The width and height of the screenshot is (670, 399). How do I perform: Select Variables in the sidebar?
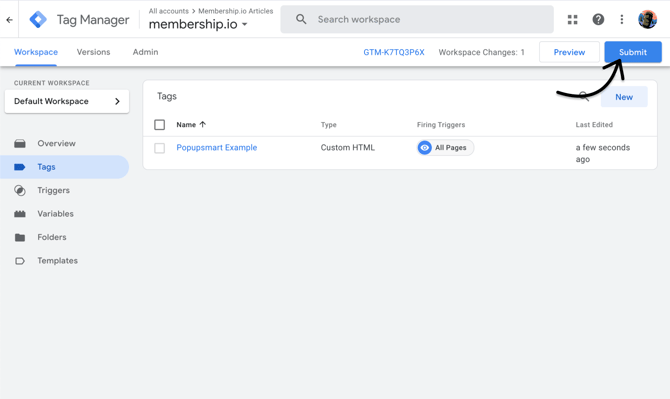tap(55, 214)
